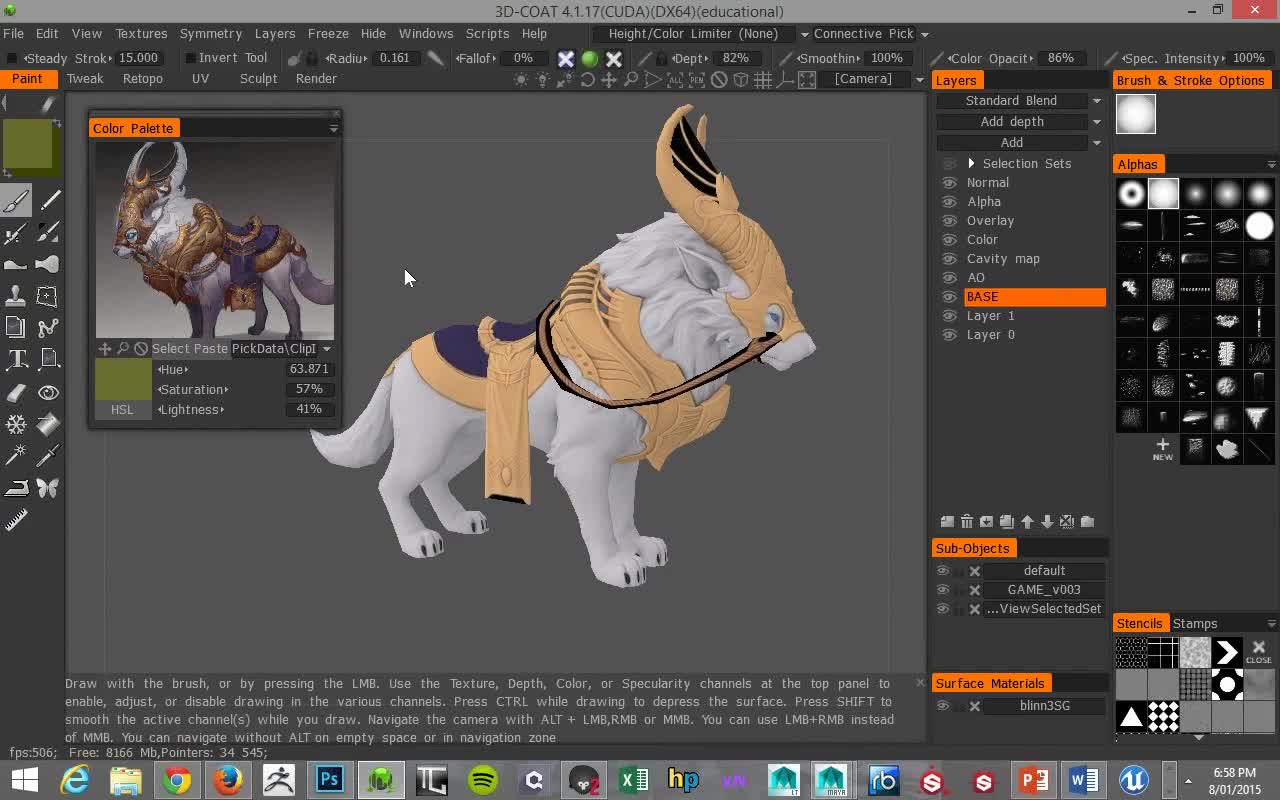Switch to the Sculpt room tab
Screen dimensions: 1280x800
coord(258,79)
